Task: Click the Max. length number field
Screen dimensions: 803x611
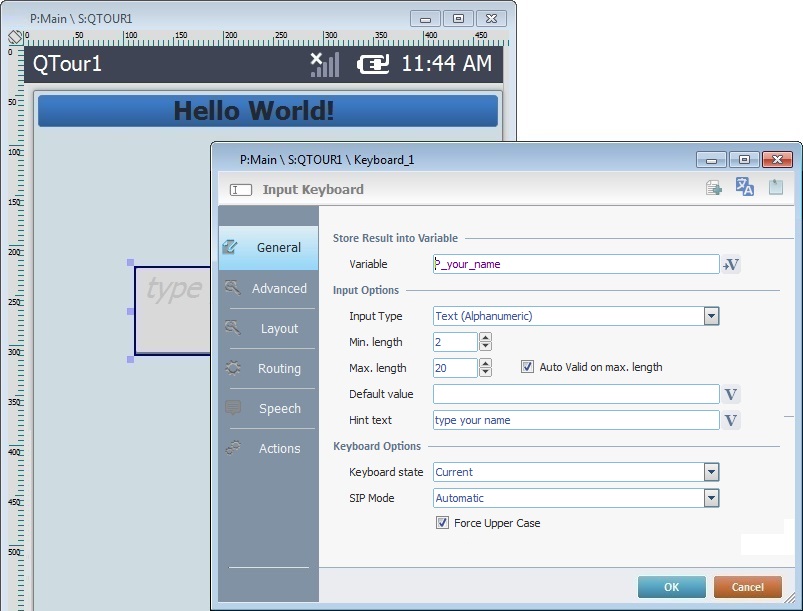Action: [455, 368]
